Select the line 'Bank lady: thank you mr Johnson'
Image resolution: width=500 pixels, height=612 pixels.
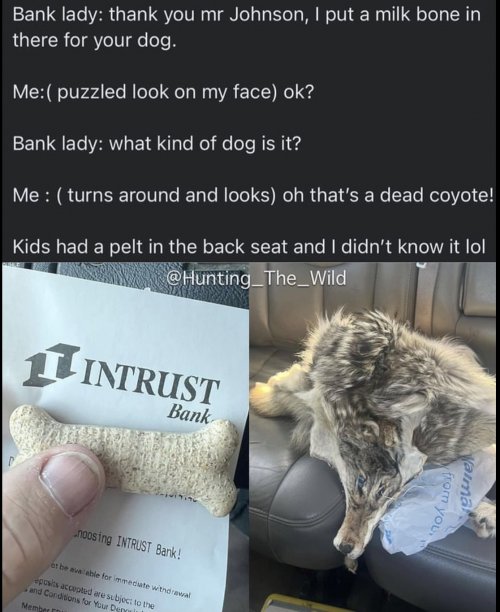[246, 15]
